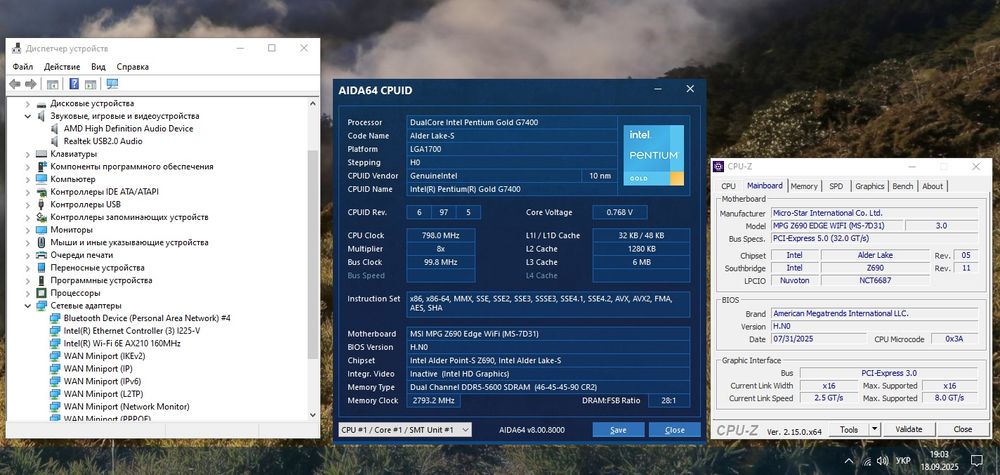Click the Bluetooth Device adapter icon
The image size is (1000, 475).
[55, 318]
